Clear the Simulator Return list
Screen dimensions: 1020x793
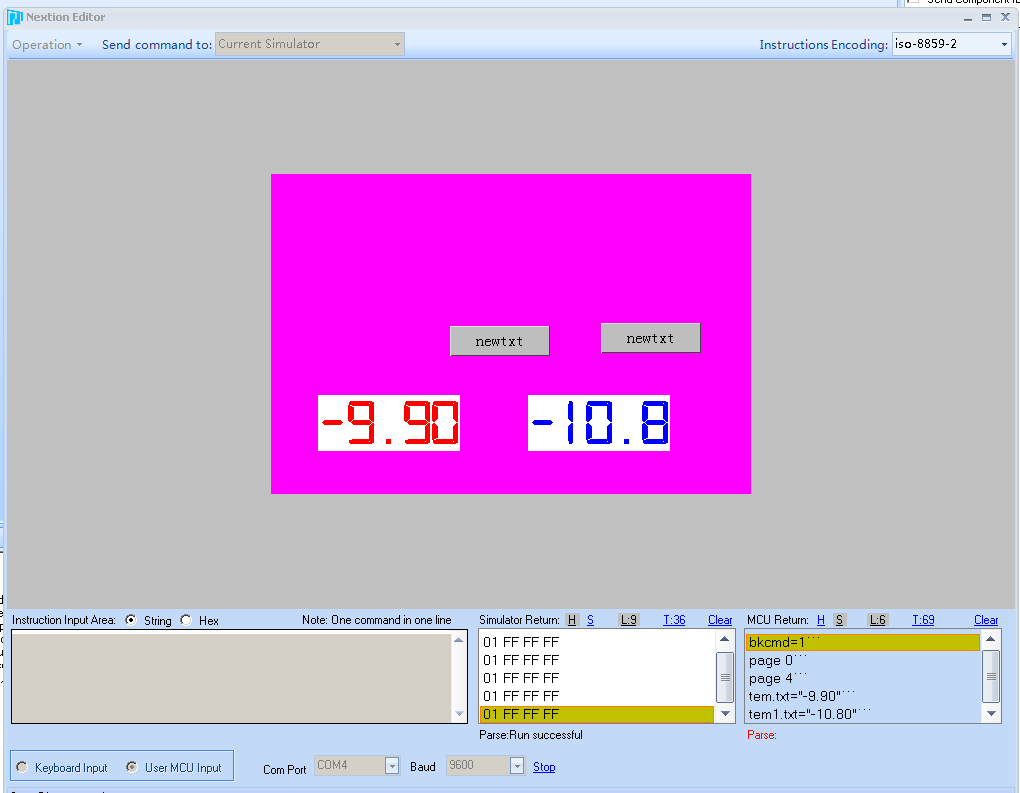pyautogui.click(x=719, y=620)
